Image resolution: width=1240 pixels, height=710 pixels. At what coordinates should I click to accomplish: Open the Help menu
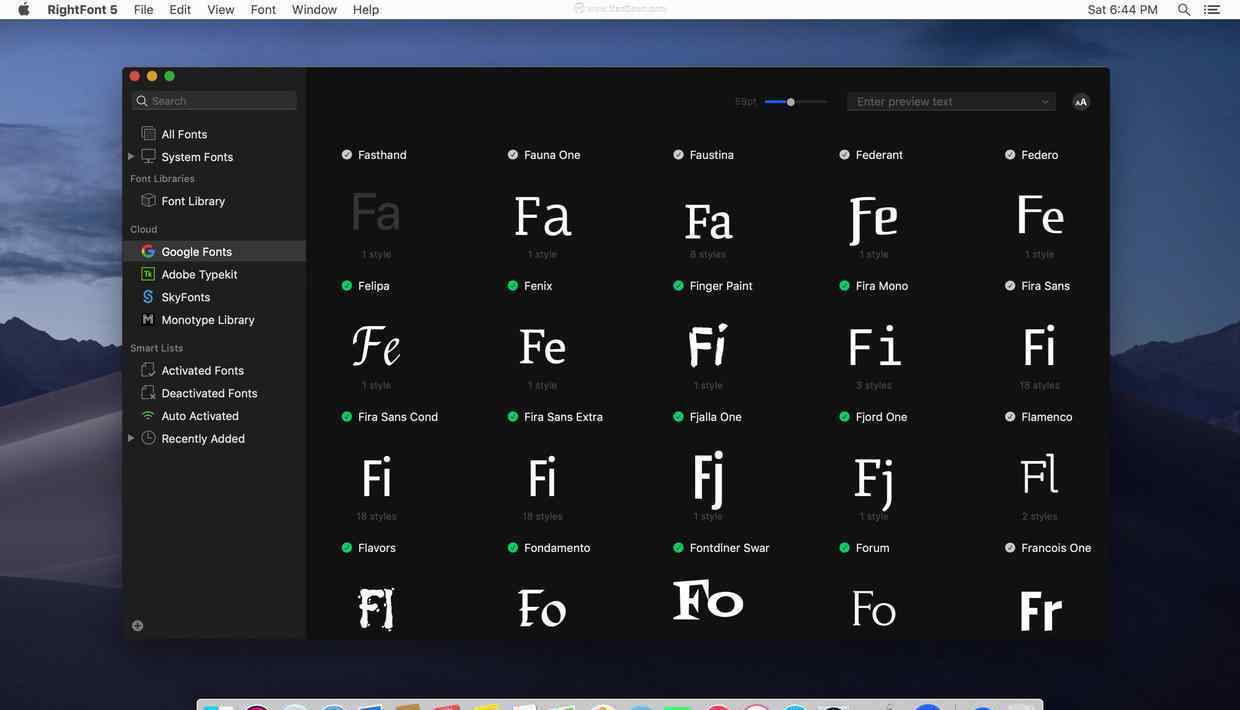pyautogui.click(x=366, y=9)
